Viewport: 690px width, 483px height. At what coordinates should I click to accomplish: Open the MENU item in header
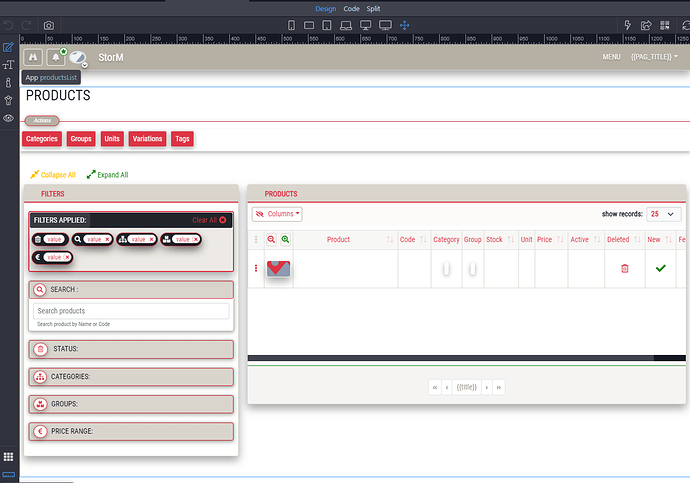[612, 57]
